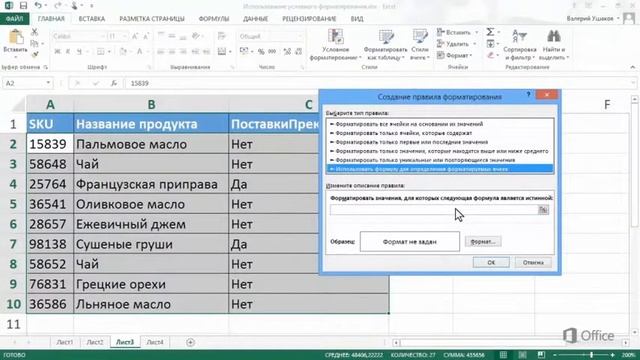
Task: Click the Redo arrow icon
Action: coord(58,6)
